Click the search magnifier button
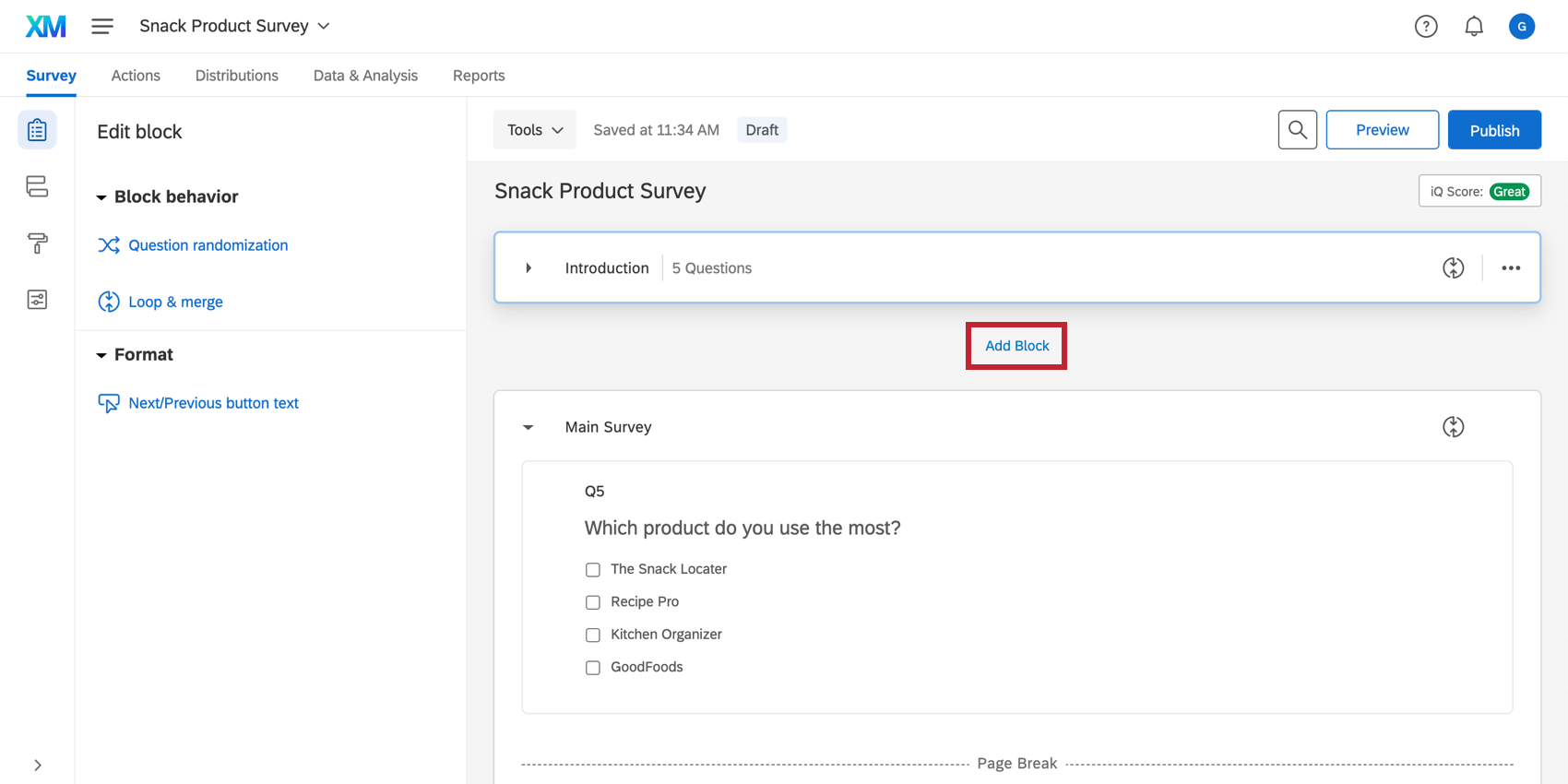1568x784 pixels. (x=1297, y=130)
